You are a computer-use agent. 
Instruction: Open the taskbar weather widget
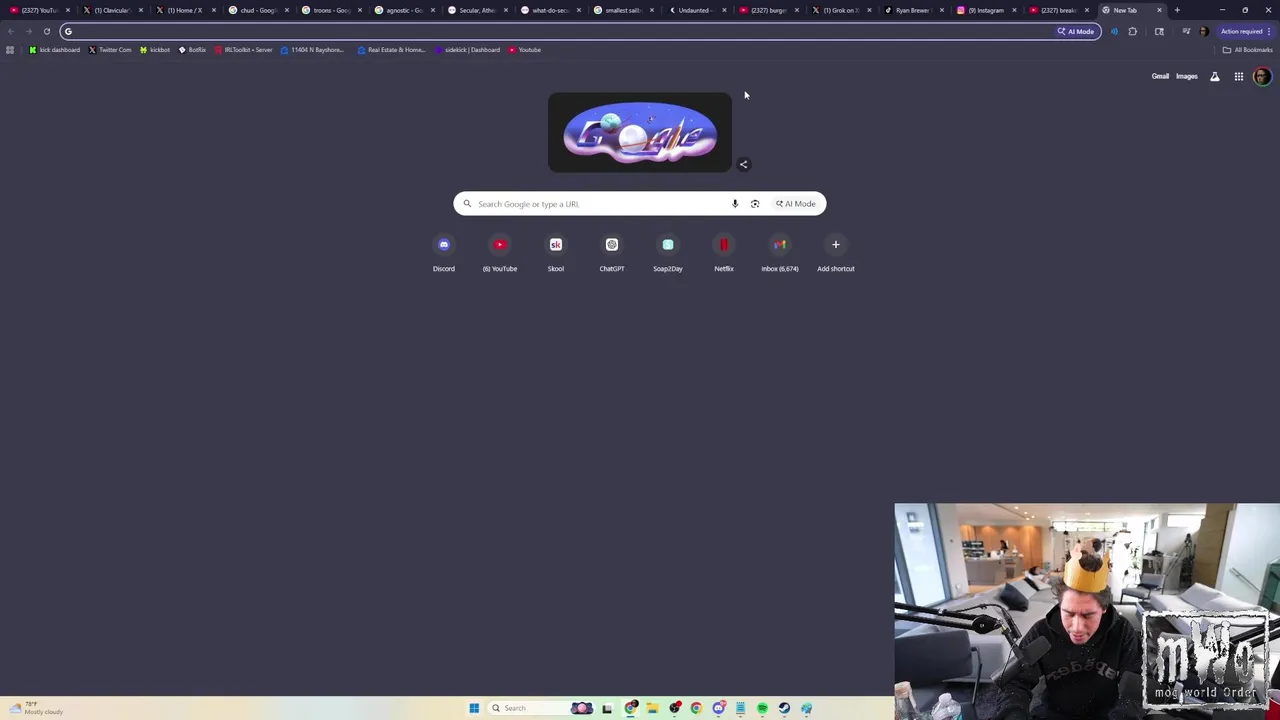point(36,708)
